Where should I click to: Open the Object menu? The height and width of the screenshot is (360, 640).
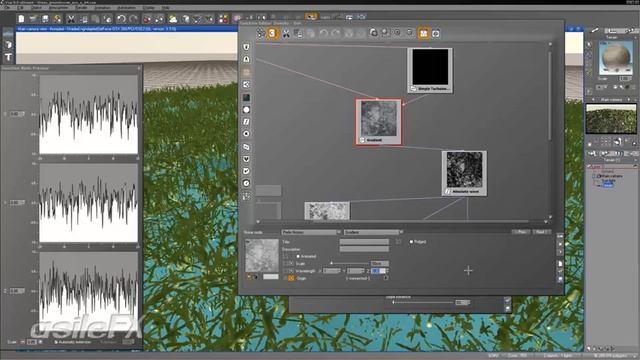[37, 8]
